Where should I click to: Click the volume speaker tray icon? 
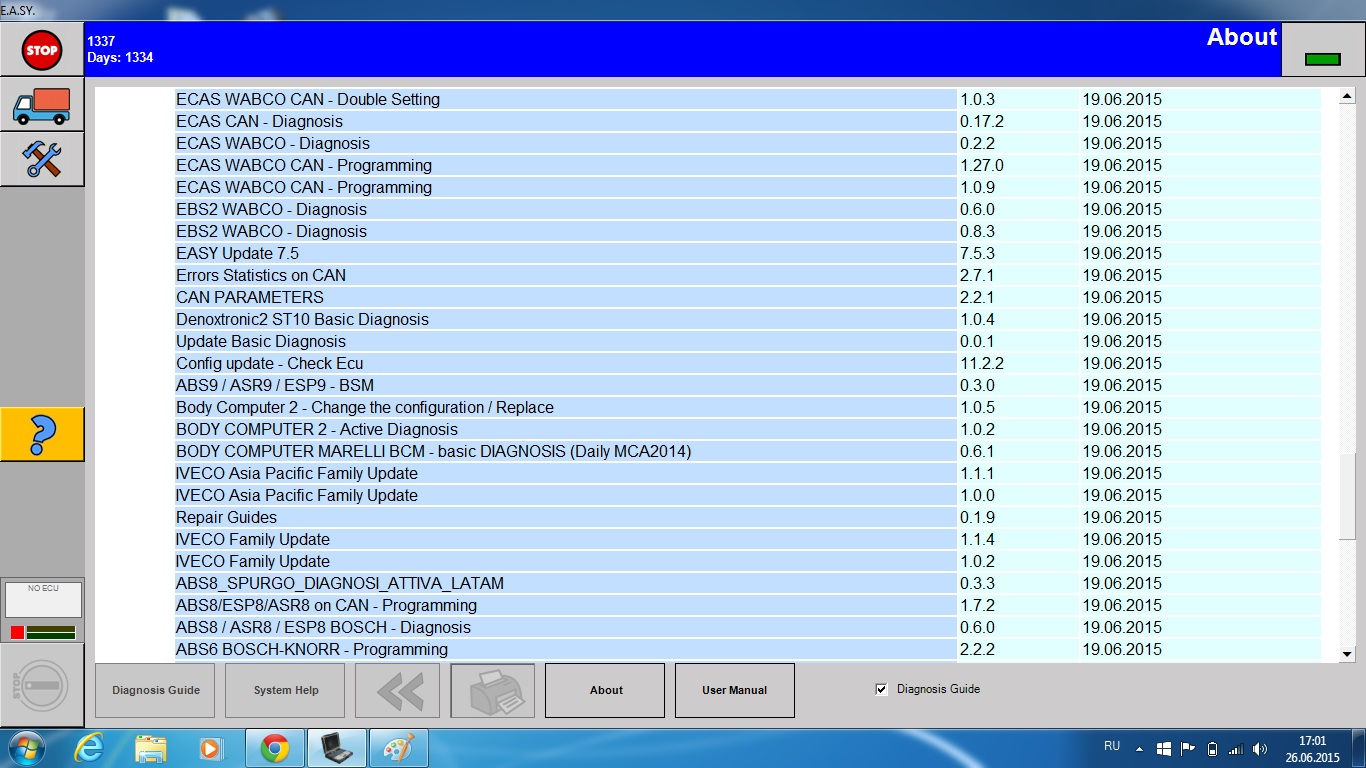[x=1259, y=748]
